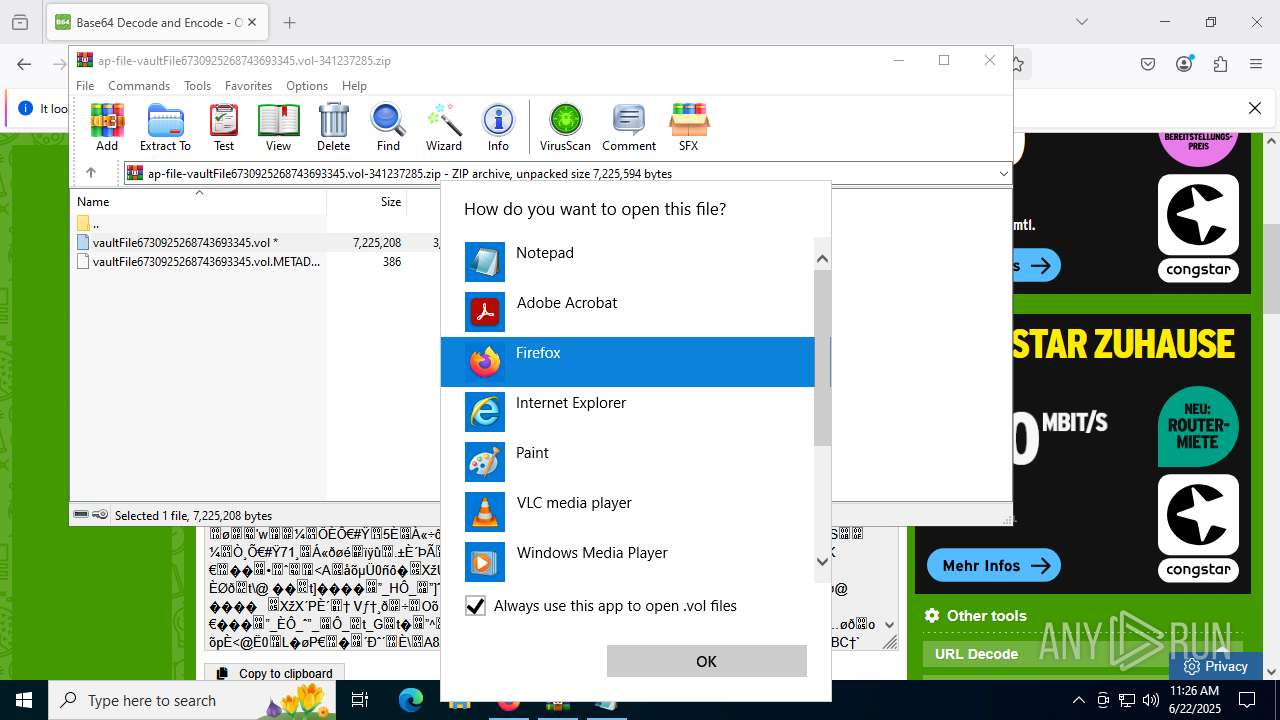1280x720 pixels.
Task: Open Firefox account icon
Action: coord(1185,64)
